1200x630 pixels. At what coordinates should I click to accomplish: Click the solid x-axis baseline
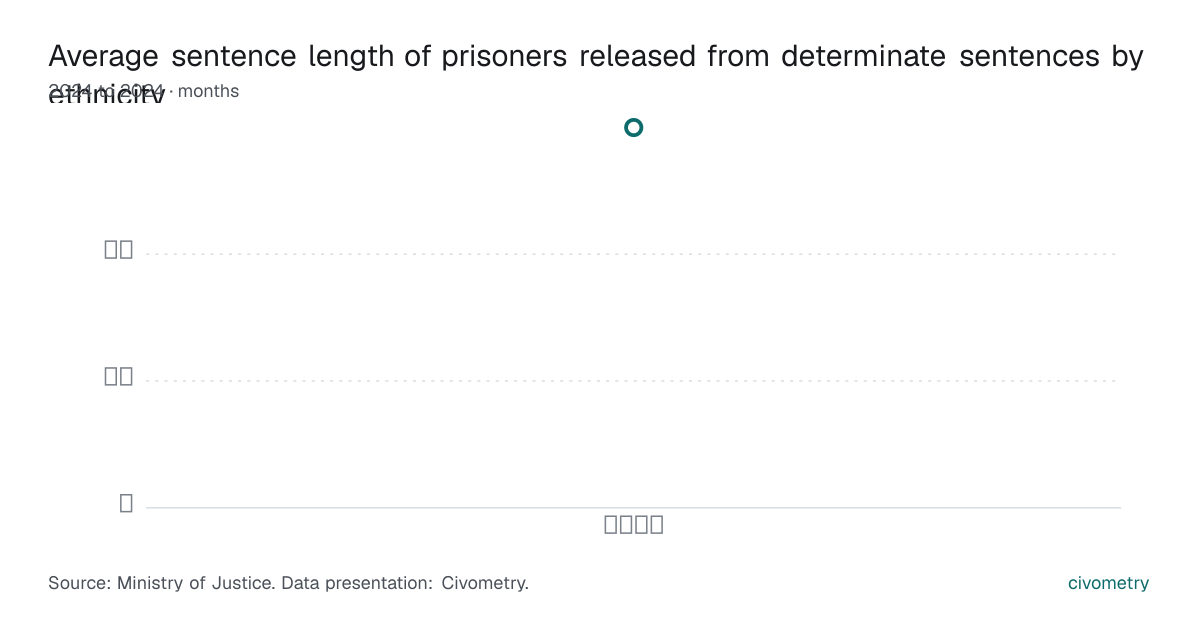coord(633,508)
